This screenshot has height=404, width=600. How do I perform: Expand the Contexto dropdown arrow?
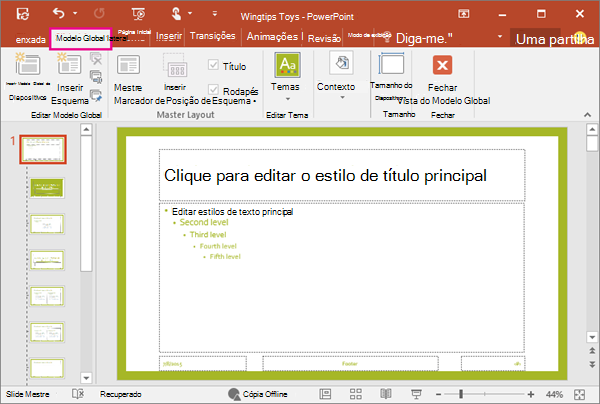point(342,98)
